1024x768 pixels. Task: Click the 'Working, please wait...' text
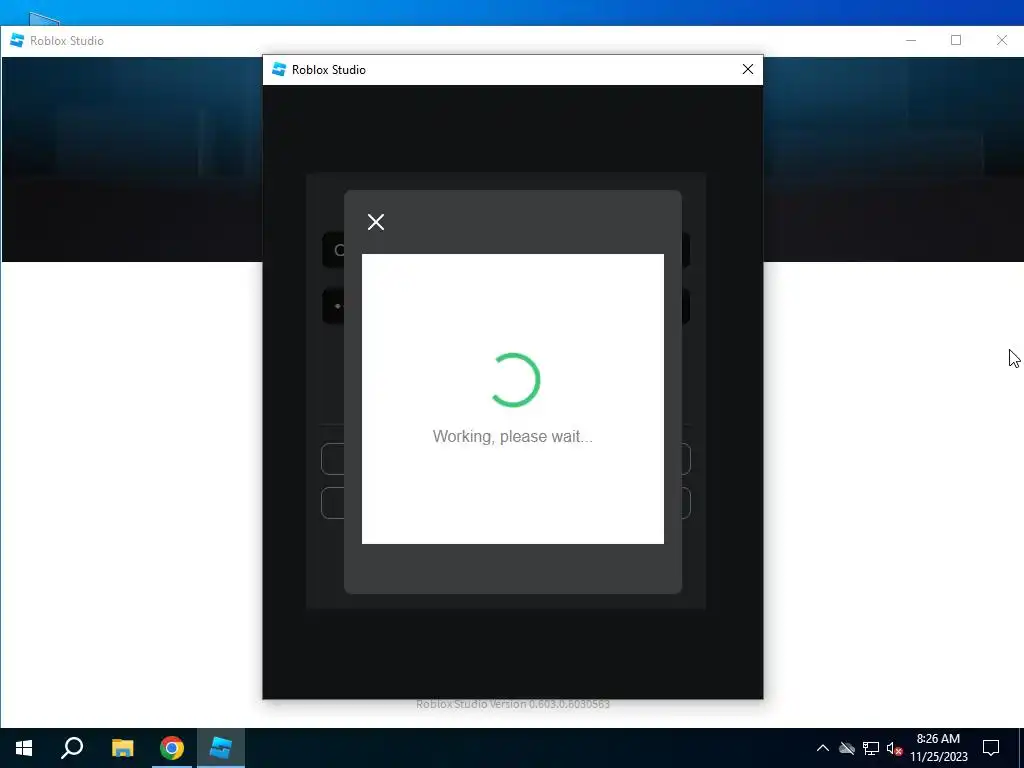[x=513, y=436]
